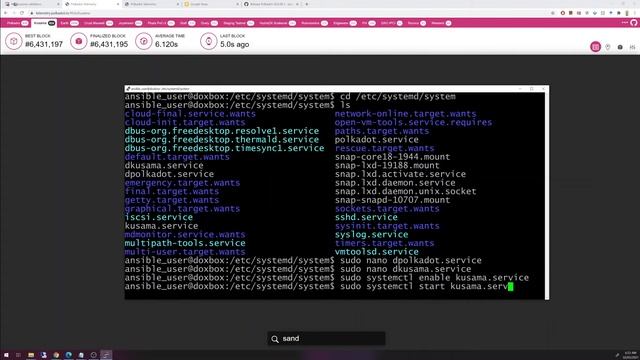Click 'snap-core18-1944.mount' in terminal
This screenshot has height=360, width=640.
pyautogui.click(x=392, y=157)
